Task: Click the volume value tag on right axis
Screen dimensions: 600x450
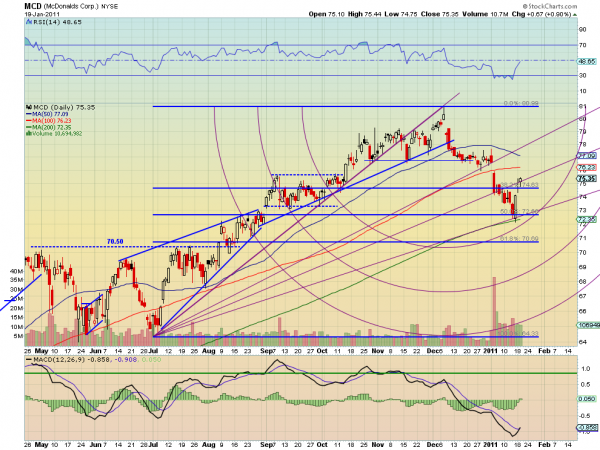Action: pyautogui.click(x=588, y=325)
